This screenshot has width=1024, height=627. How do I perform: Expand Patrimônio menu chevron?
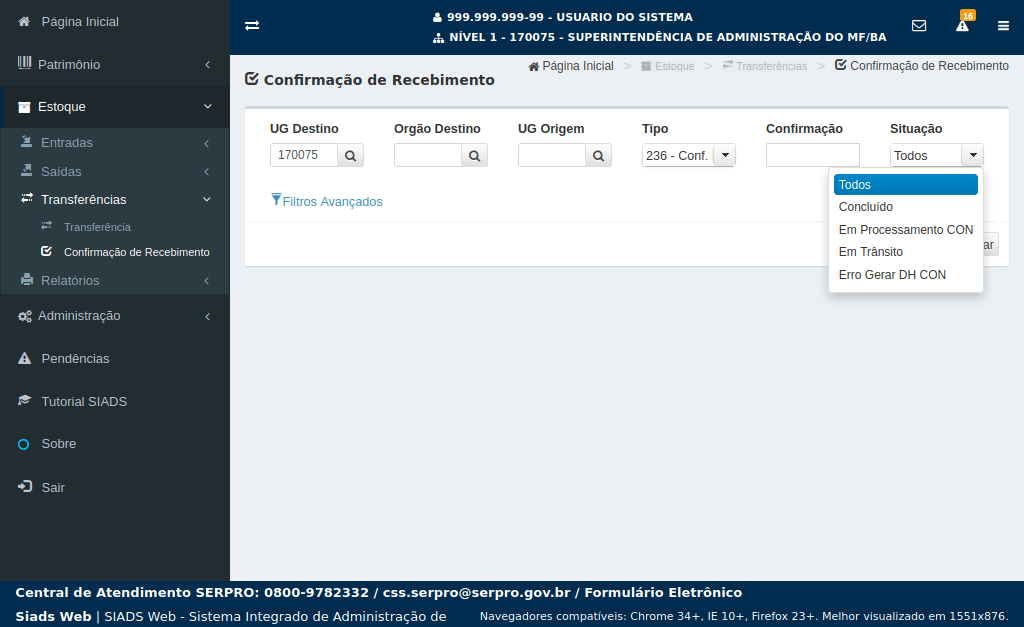point(208,64)
